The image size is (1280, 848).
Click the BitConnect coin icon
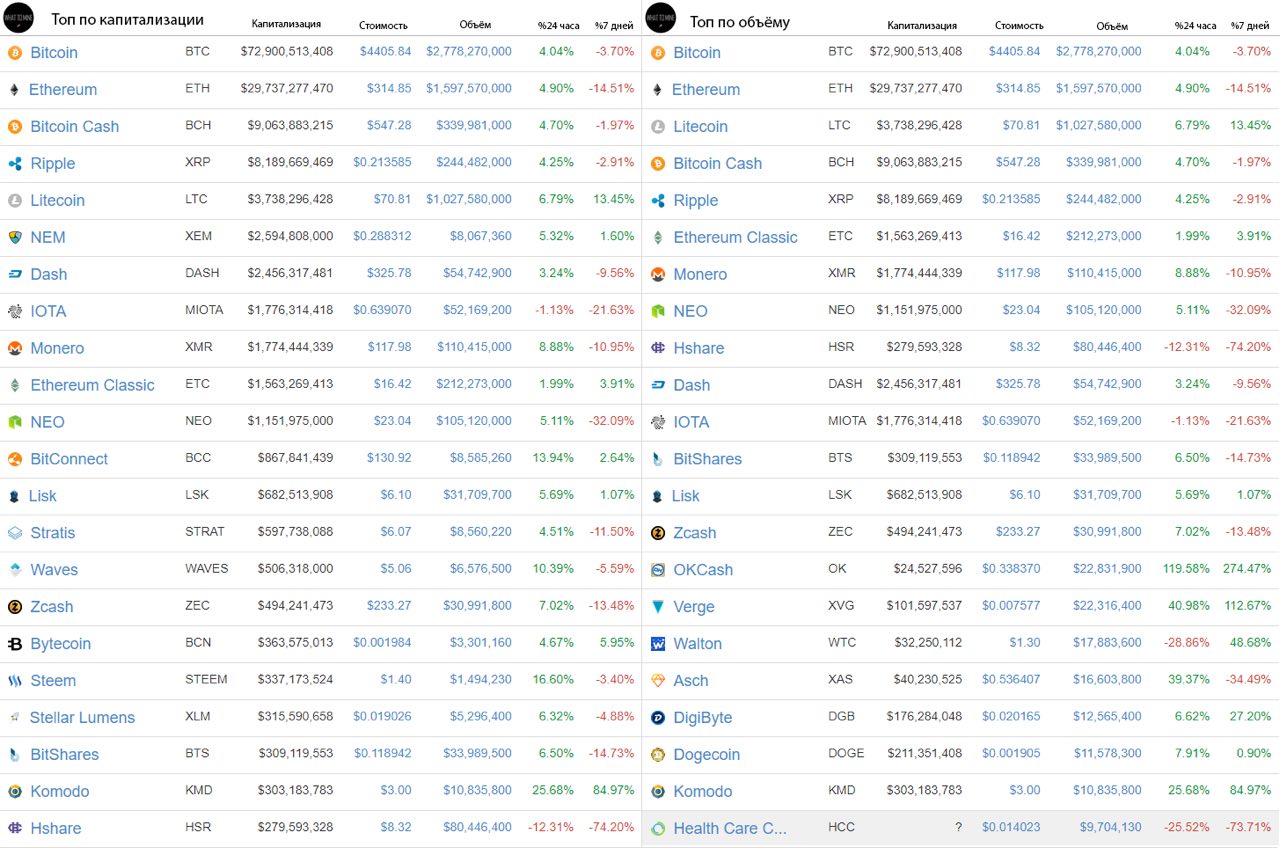click(x=15, y=459)
